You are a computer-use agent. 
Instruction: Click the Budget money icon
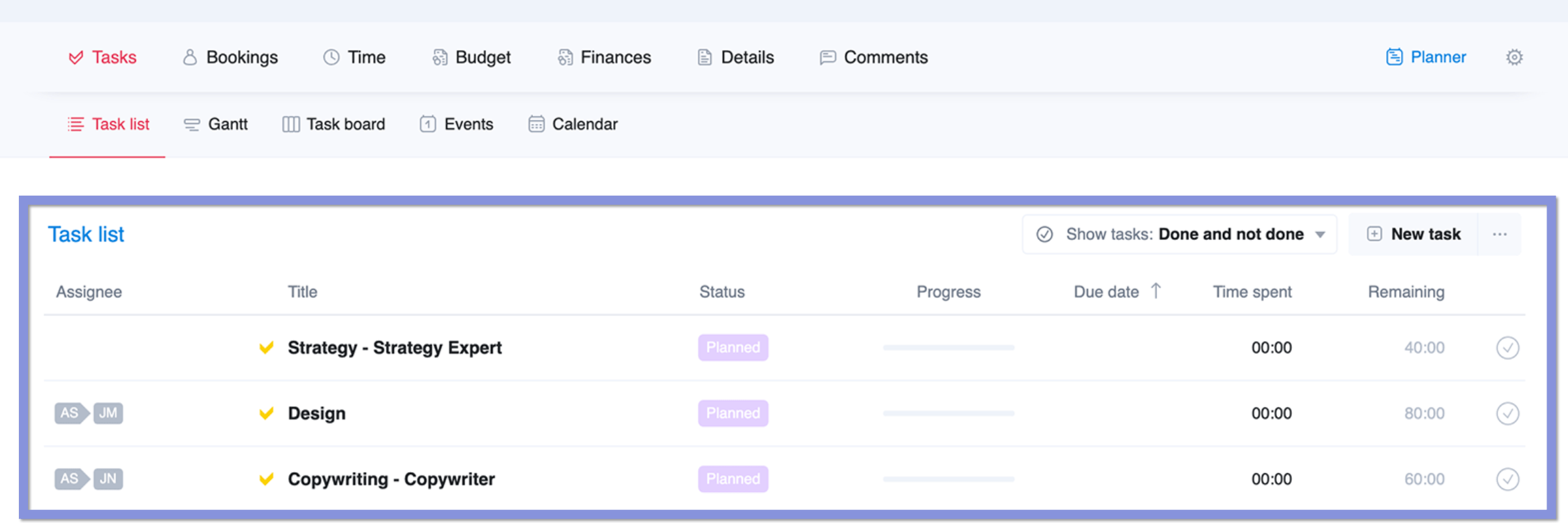[440, 57]
